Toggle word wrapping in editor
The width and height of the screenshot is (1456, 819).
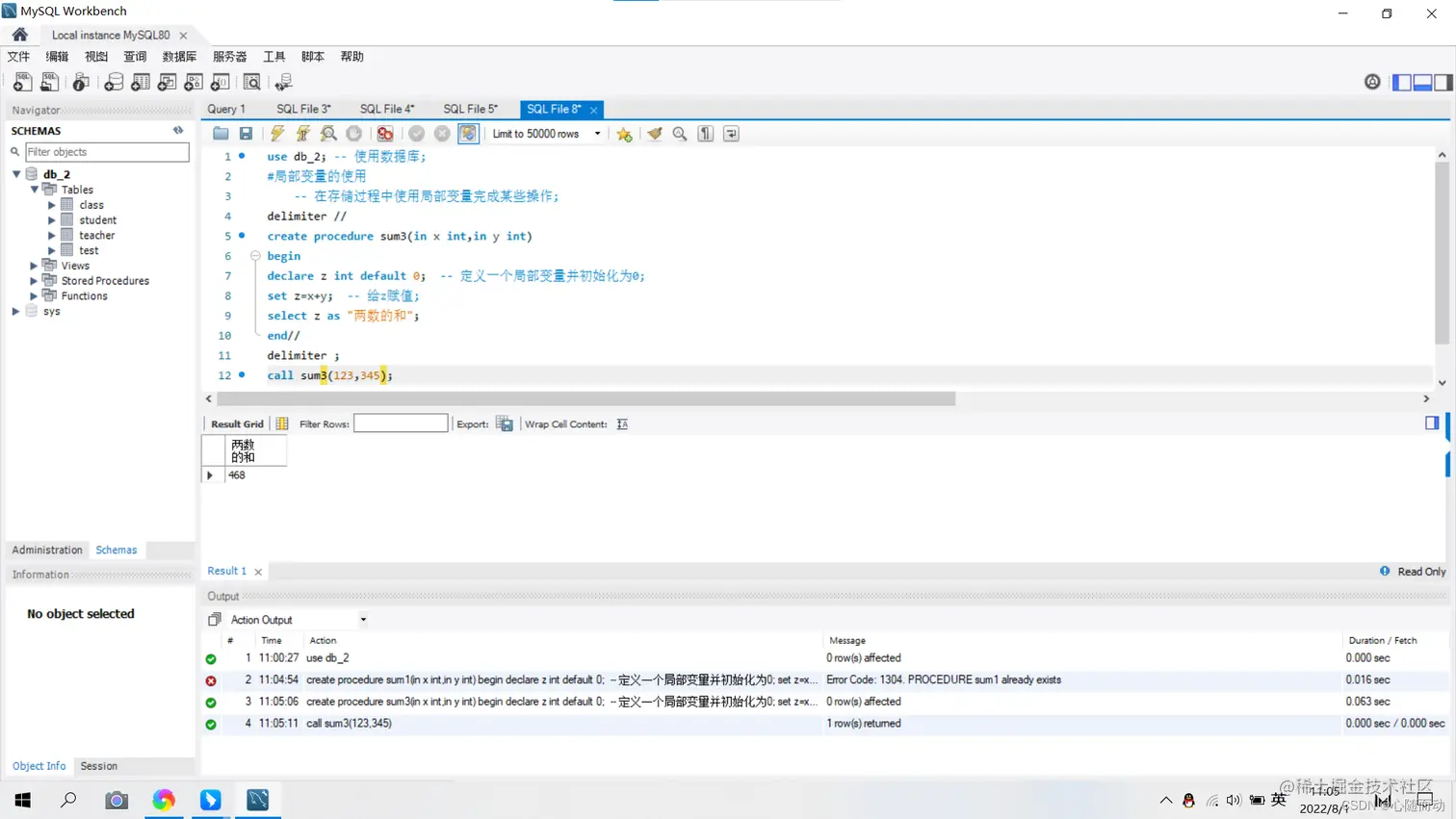pos(732,134)
